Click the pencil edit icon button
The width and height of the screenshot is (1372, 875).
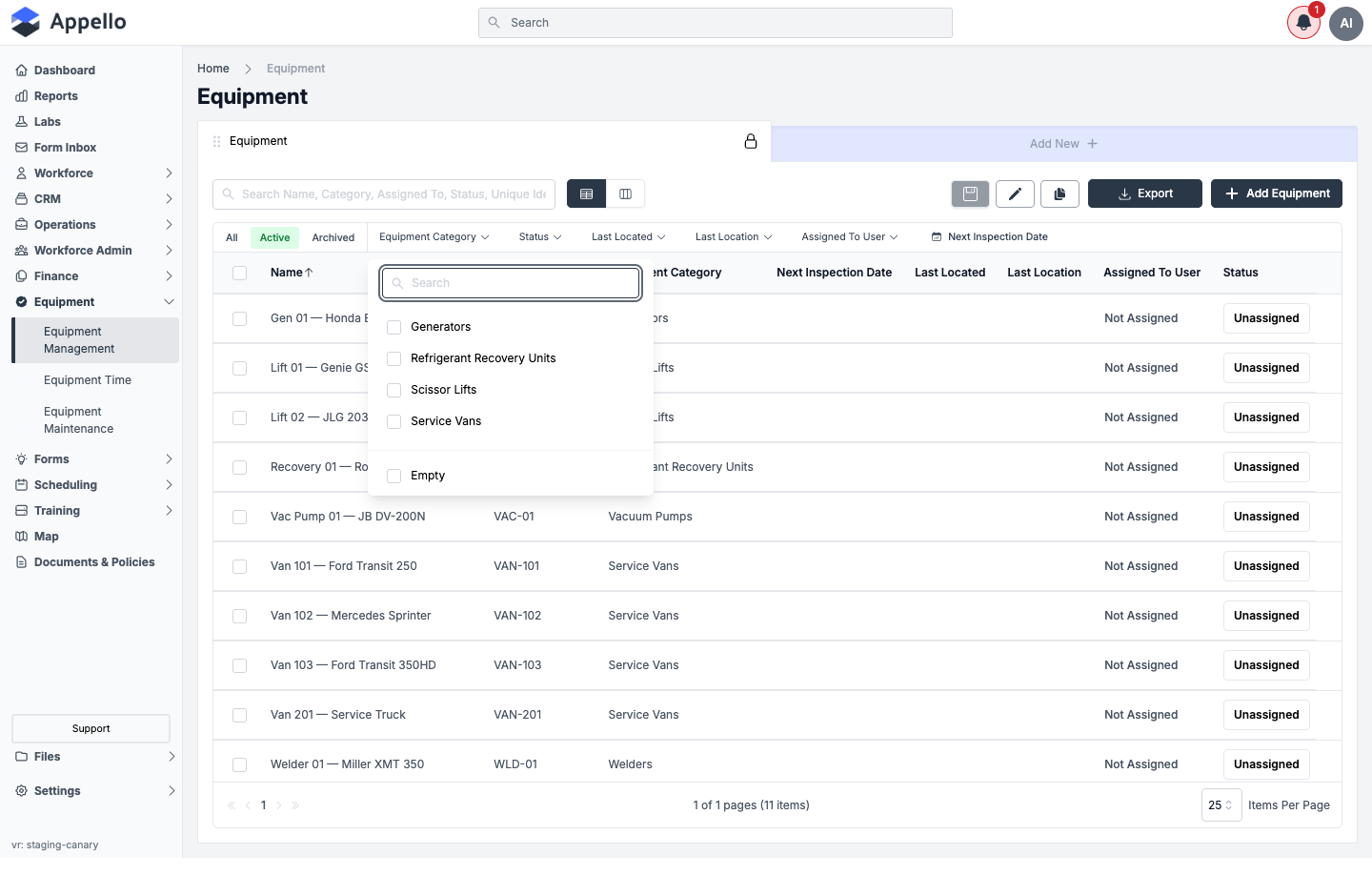(x=1015, y=193)
